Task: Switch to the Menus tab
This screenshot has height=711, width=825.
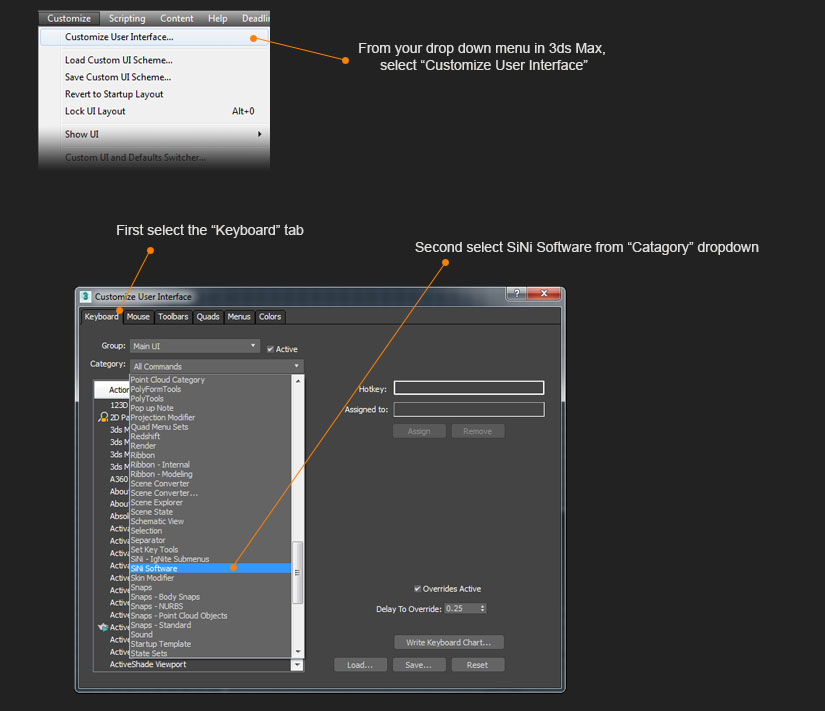Action: click(239, 317)
